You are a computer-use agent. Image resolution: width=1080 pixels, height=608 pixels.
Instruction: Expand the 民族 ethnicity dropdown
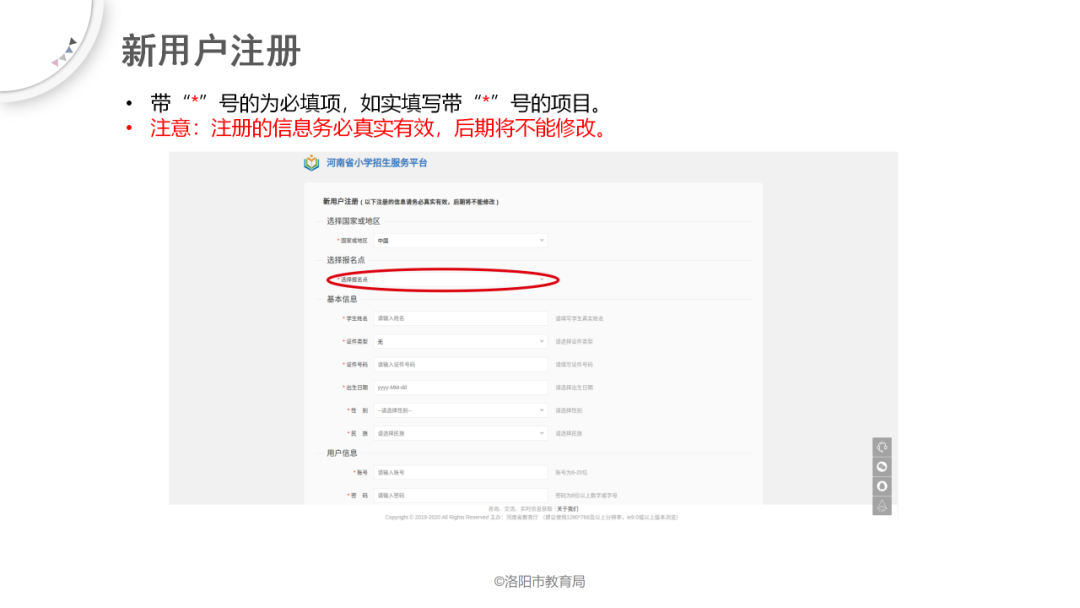click(x=460, y=433)
